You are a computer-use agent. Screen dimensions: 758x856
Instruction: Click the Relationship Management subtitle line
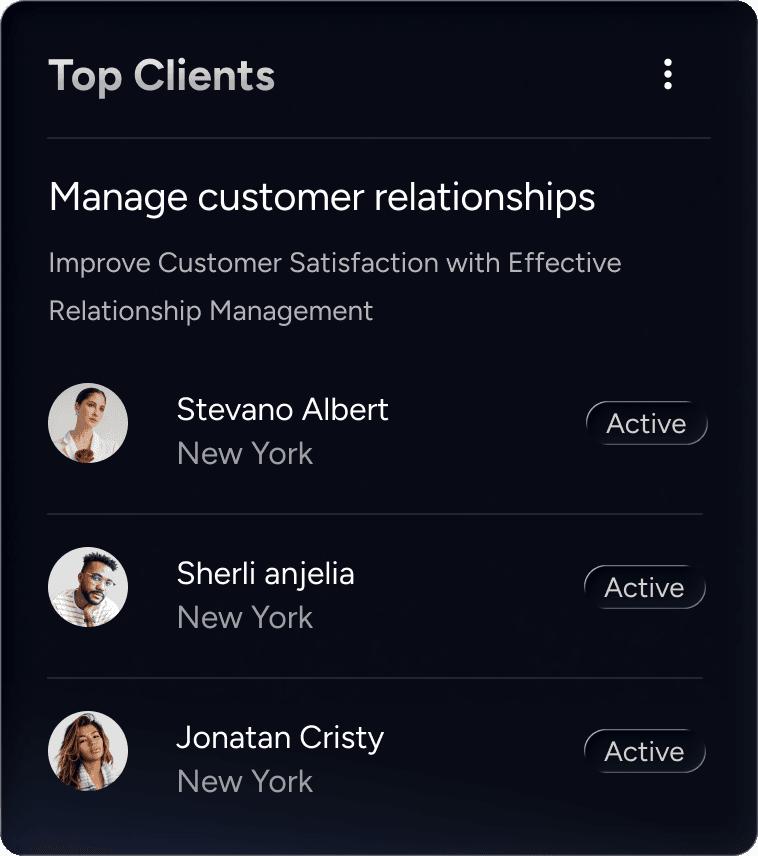click(x=211, y=311)
